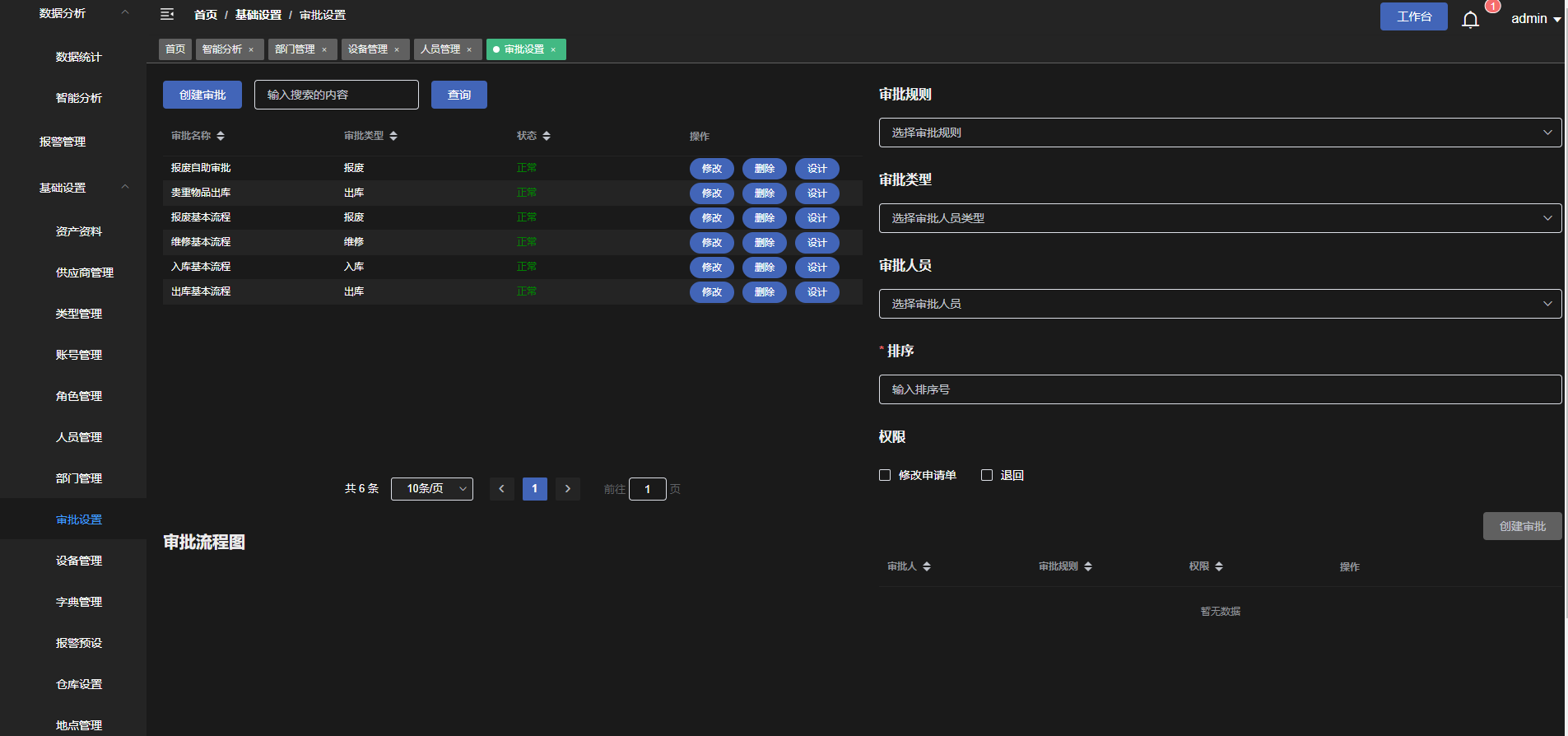
Task: Select page 1 in pagination
Action: click(x=535, y=489)
